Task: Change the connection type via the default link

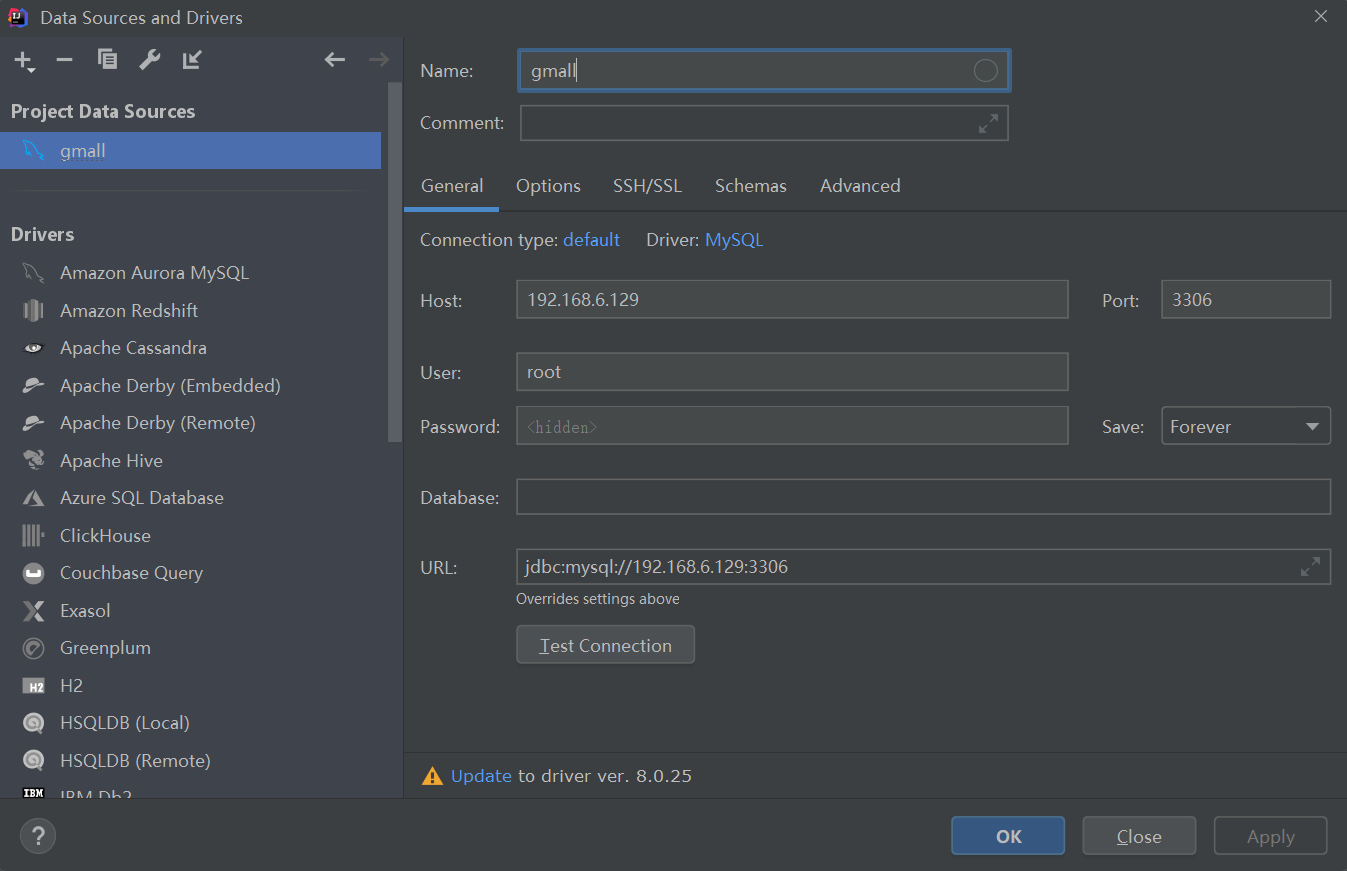Action: point(591,240)
